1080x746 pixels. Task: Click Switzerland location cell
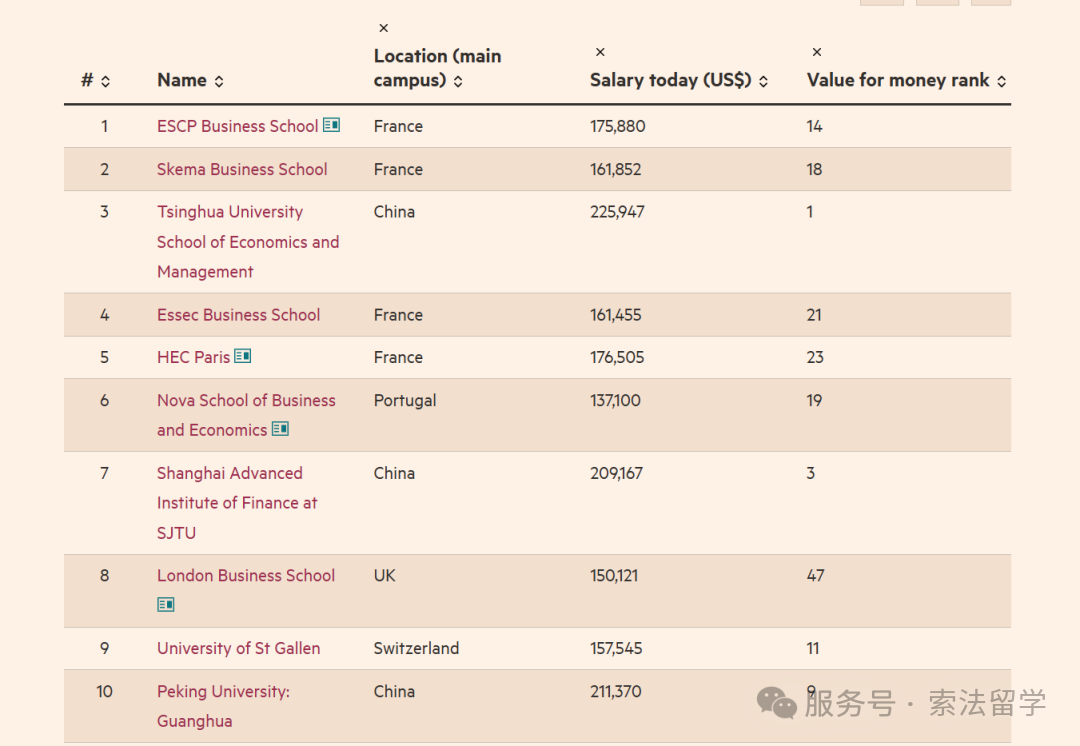416,648
